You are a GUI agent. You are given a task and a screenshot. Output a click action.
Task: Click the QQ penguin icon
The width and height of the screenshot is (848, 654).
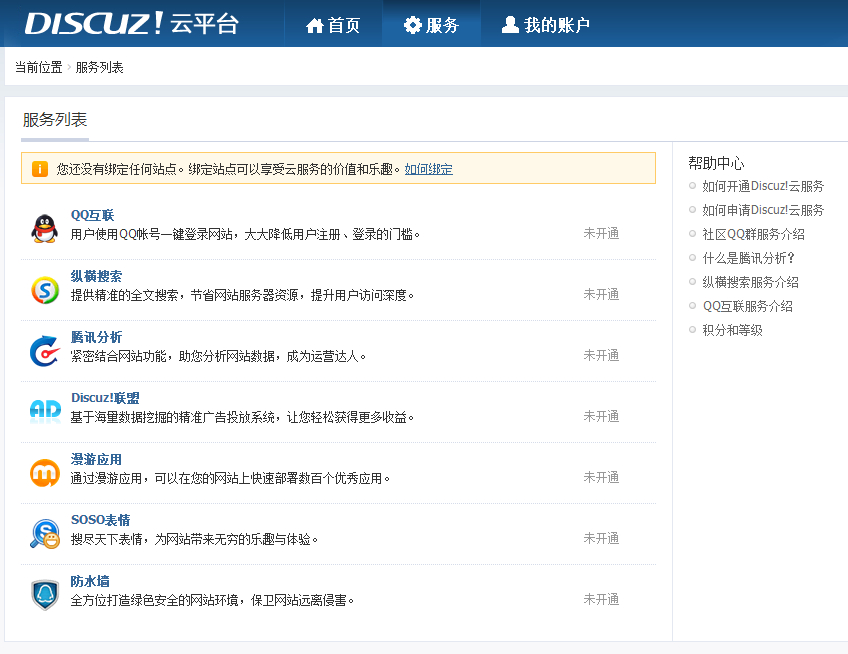click(44, 228)
